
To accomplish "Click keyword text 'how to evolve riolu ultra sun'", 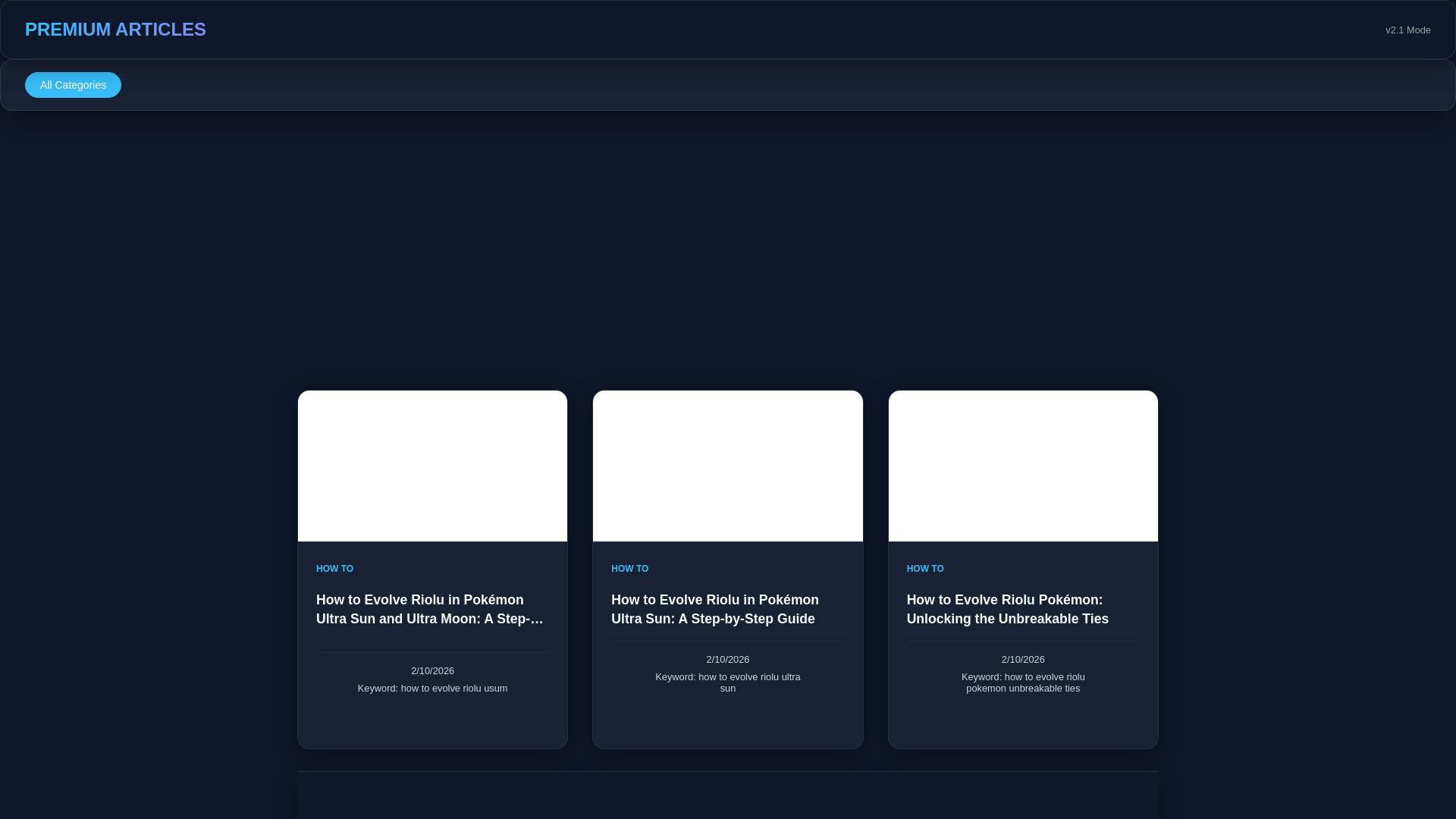I will [727, 682].
